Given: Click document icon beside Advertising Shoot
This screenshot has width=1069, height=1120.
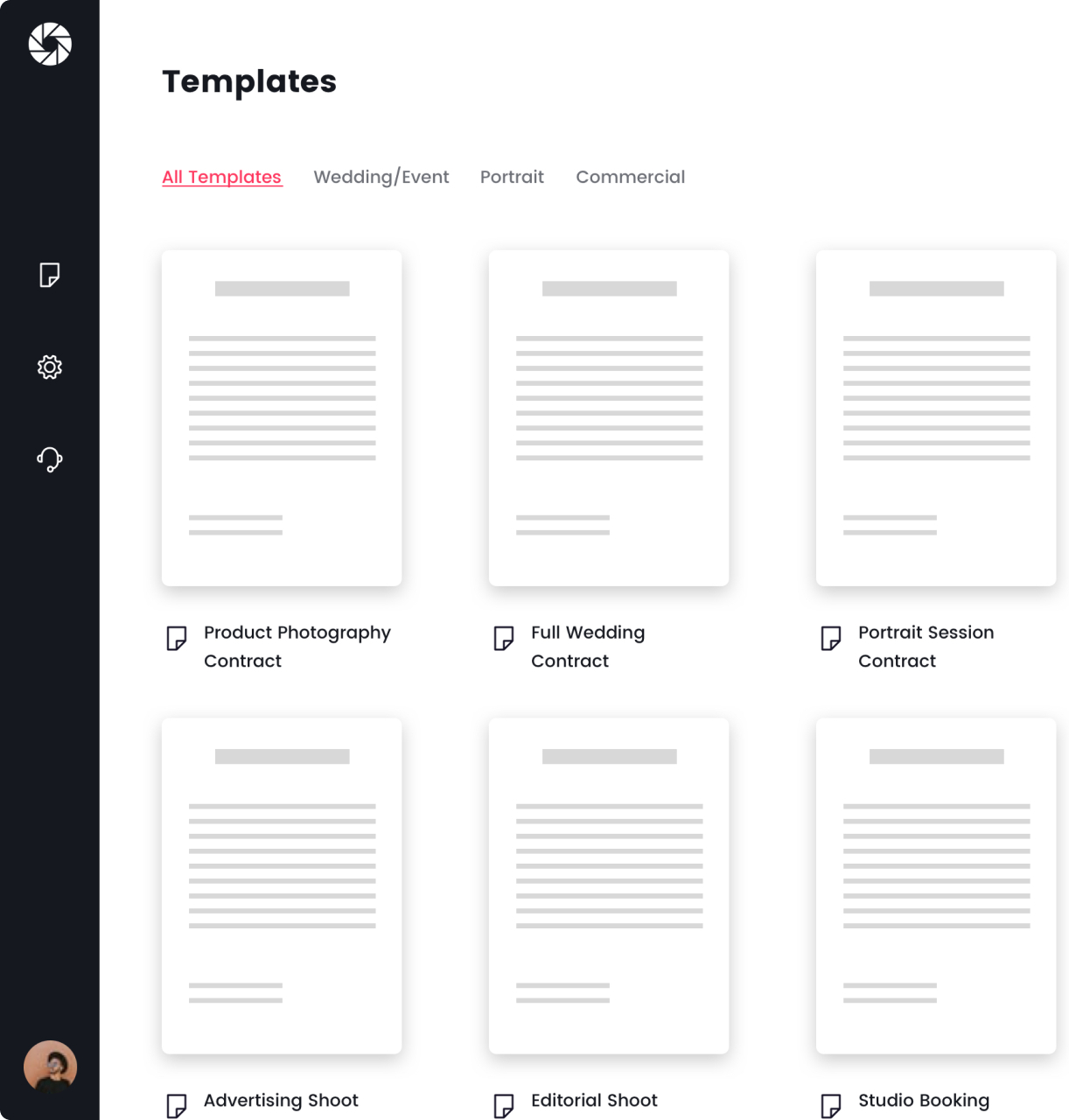Looking at the screenshot, I should point(177,1106).
